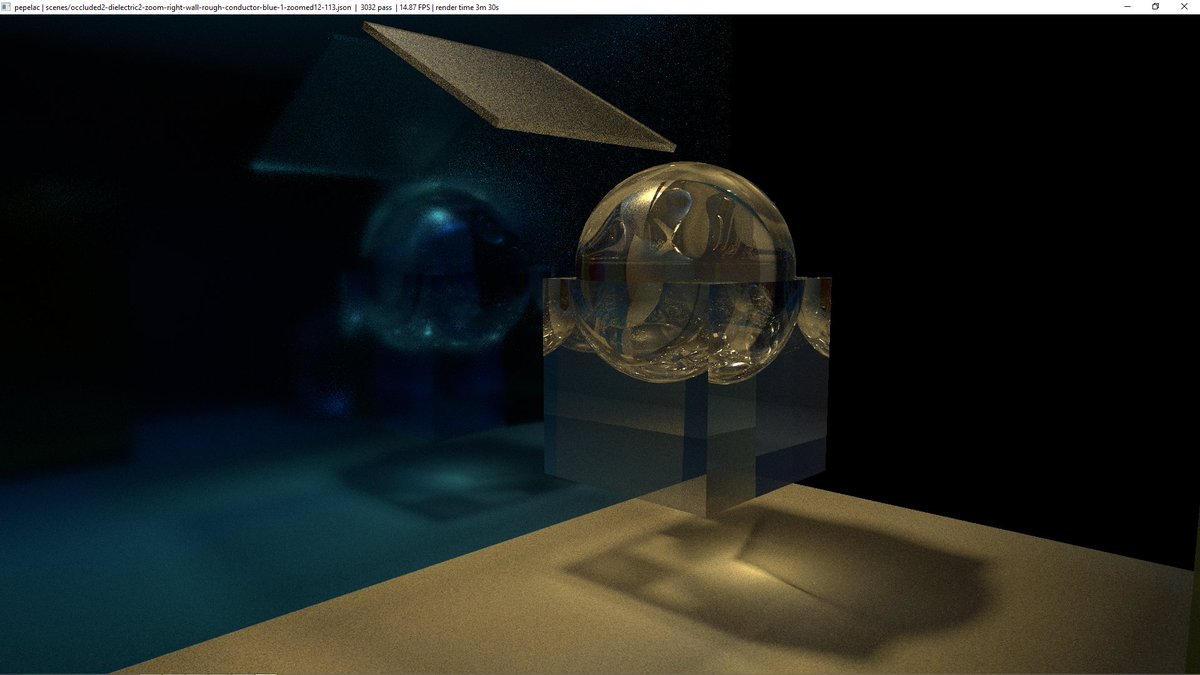Click the empty middle of the title bar
This screenshot has width=1200, height=675.
click(x=800, y=6)
